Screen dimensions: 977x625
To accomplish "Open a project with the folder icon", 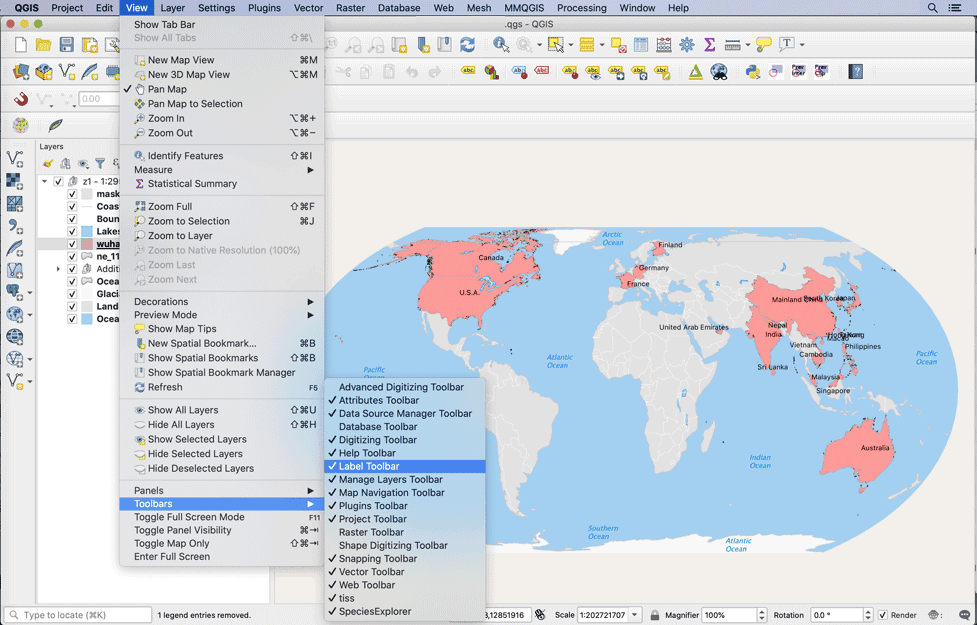I will 44,45.
